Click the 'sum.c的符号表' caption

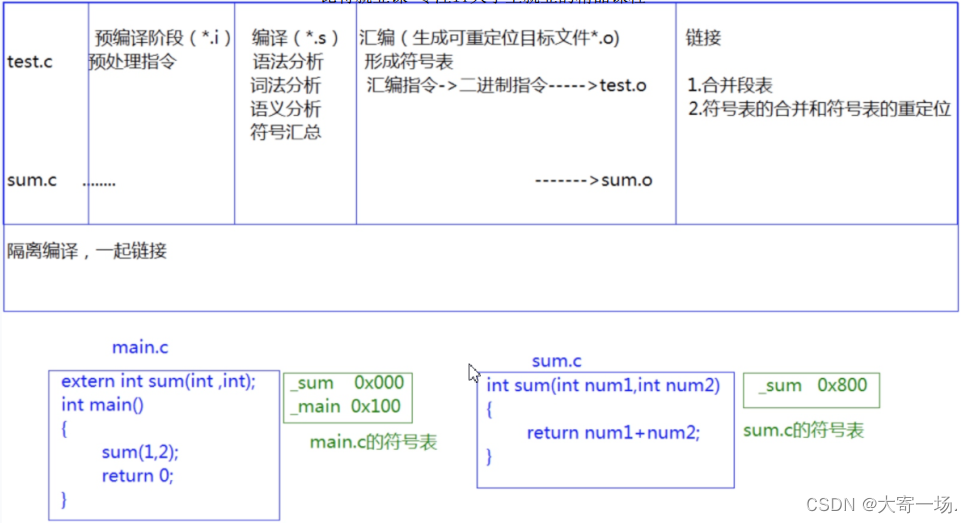(x=803, y=430)
